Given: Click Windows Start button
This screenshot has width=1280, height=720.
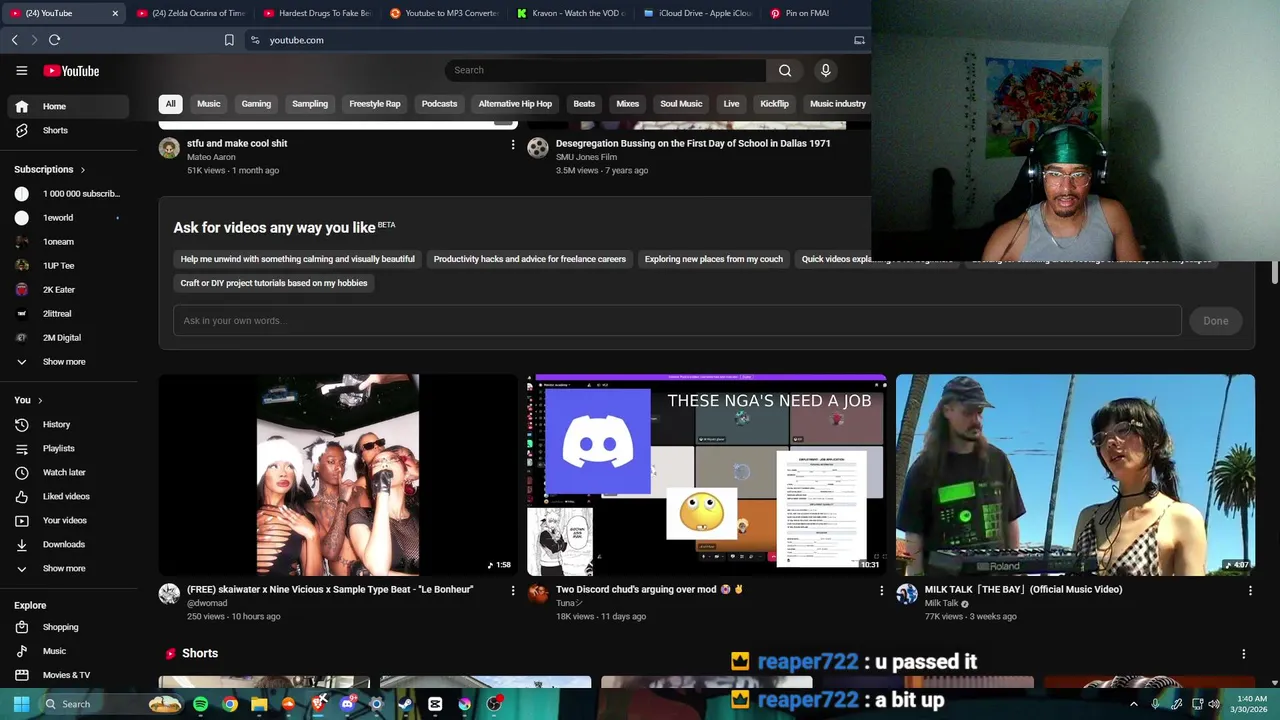Looking at the screenshot, I should click(21, 704).
